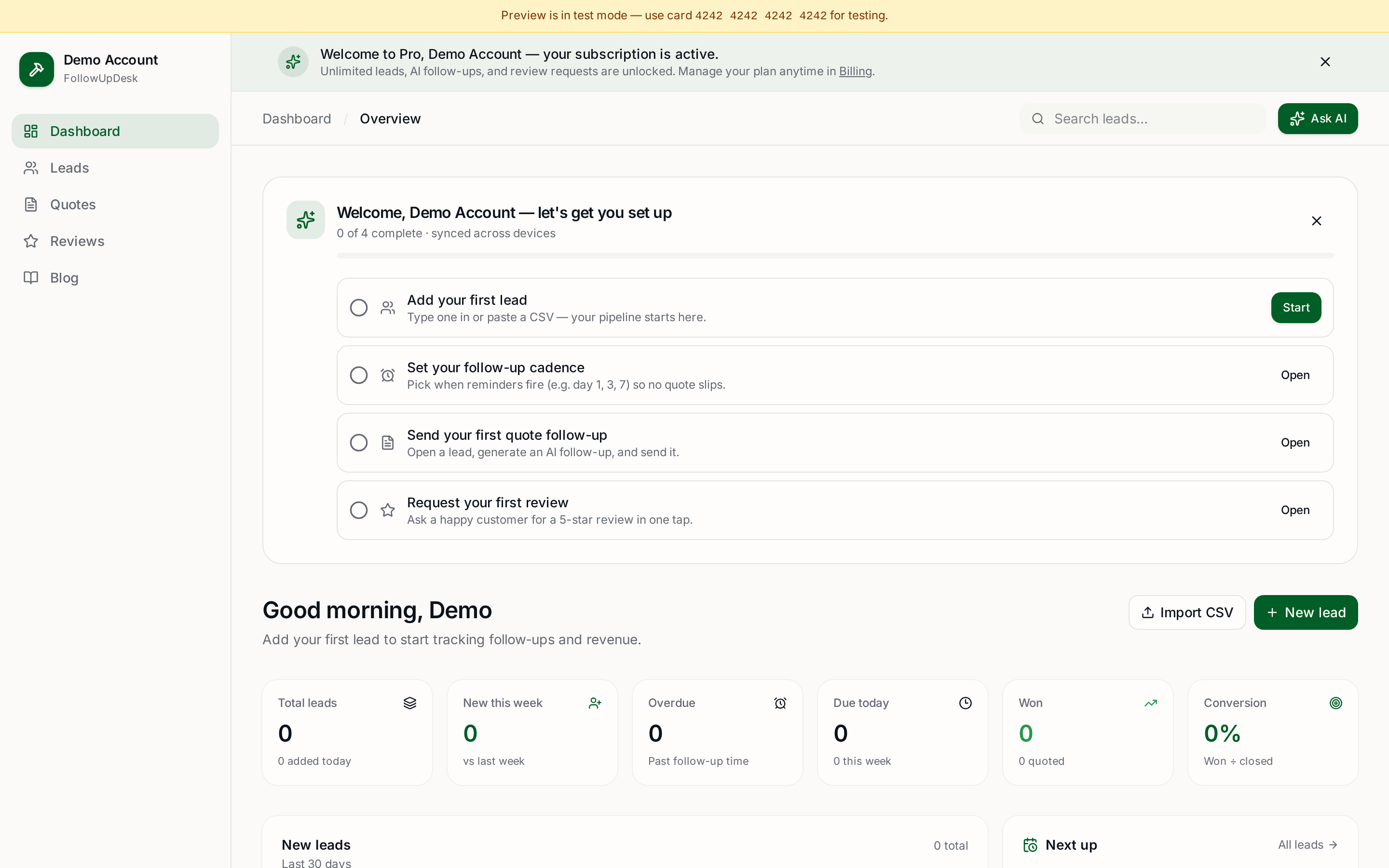
Task: Click the '0 this week' text
Action: 862,761
